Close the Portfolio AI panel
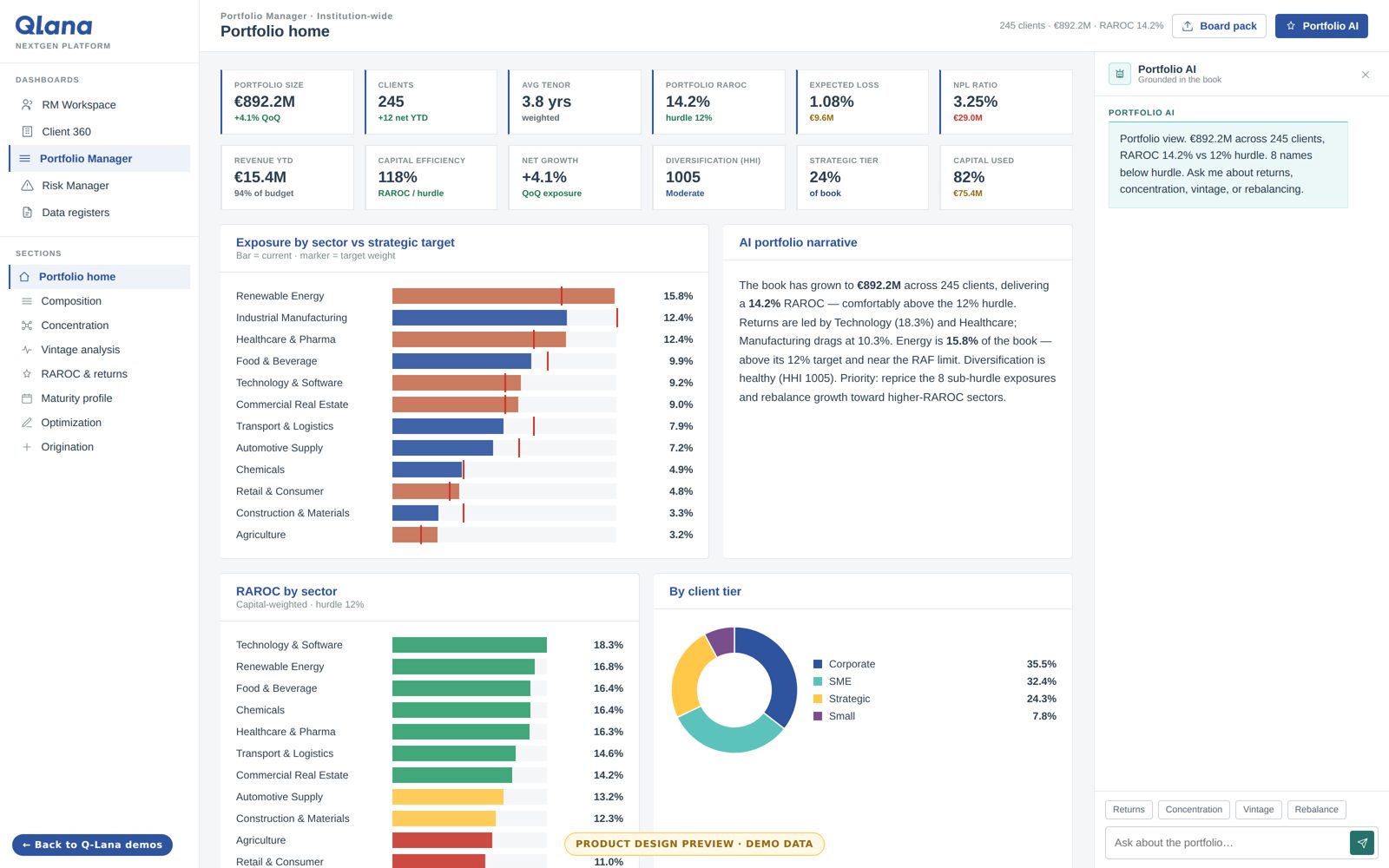This screenshot has width=1389, height=868. pos(1366,75)
